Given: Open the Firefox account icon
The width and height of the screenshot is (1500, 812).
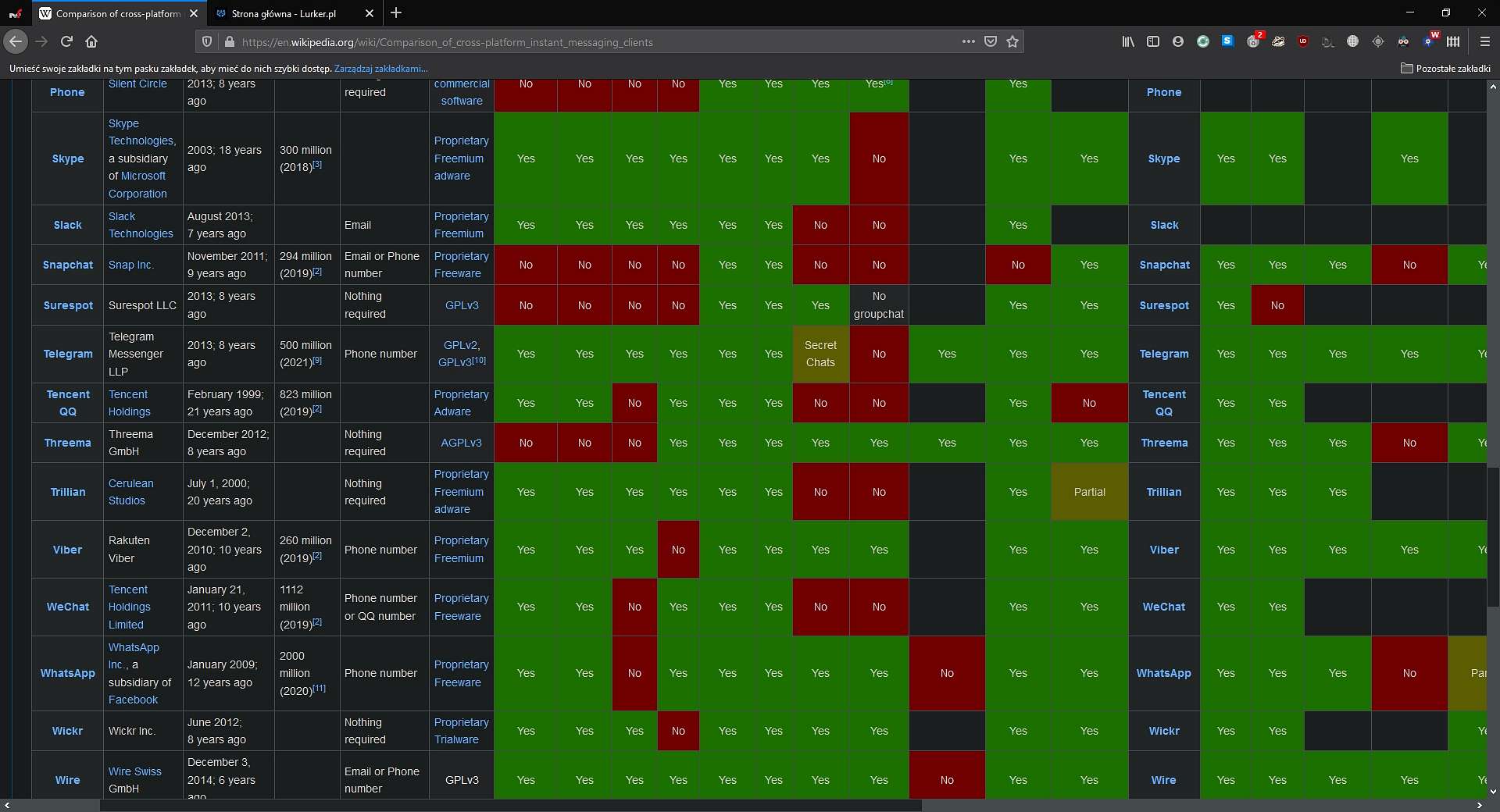Looking at the screenshot, I should click(x=1178, y=42).
